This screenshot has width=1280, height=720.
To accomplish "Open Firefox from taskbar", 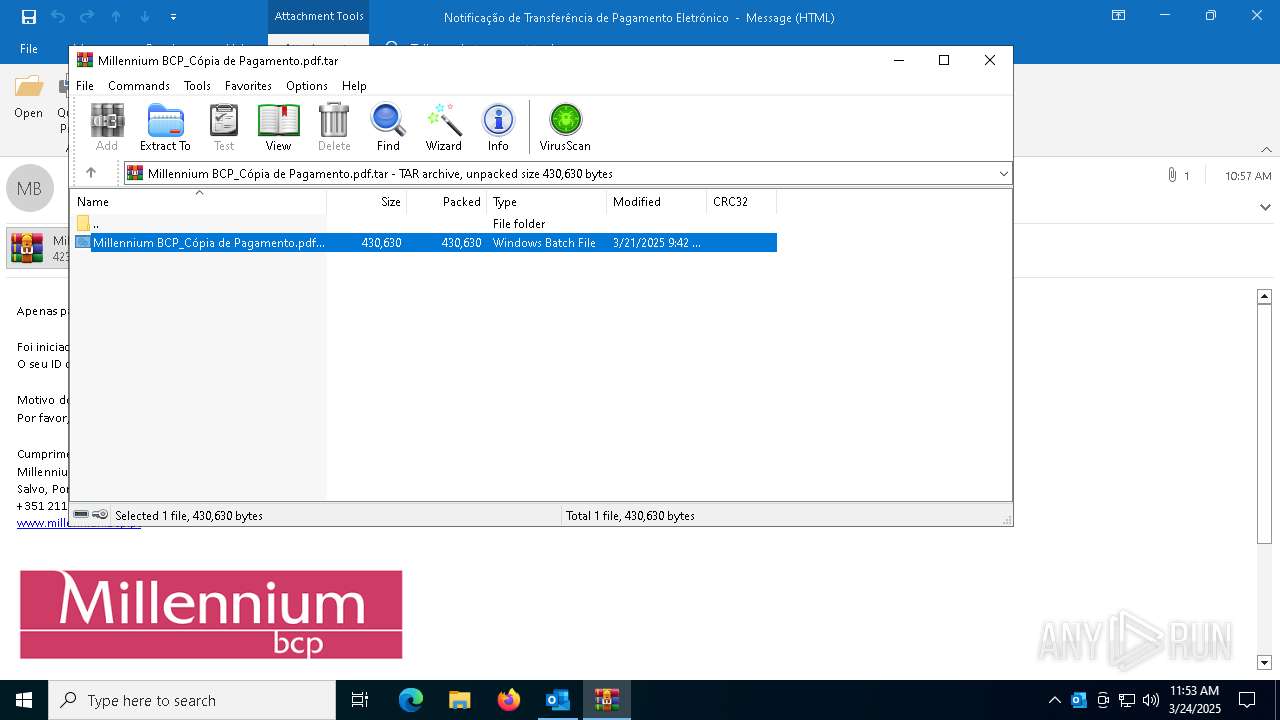I will 508,700.
